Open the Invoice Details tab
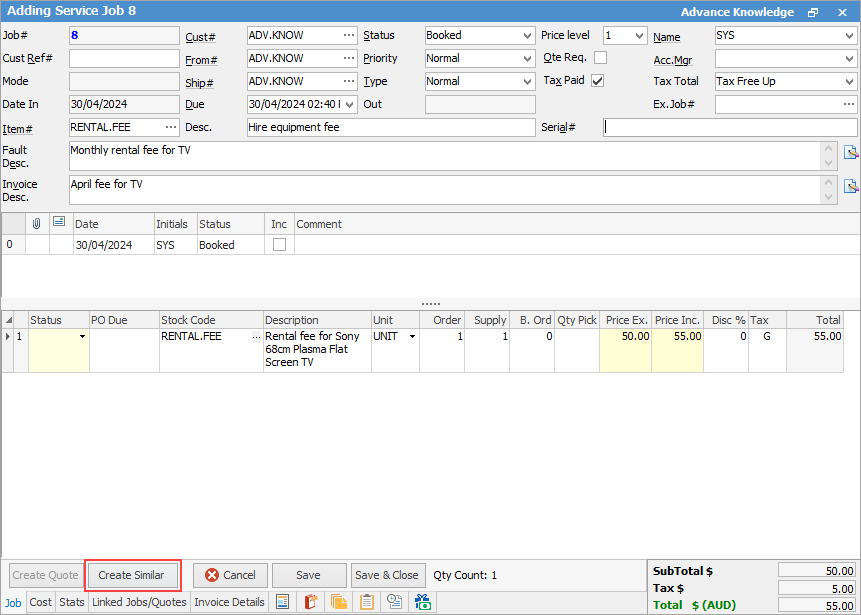Viewport: 861px width, 615px height. (x=229, y=602)
